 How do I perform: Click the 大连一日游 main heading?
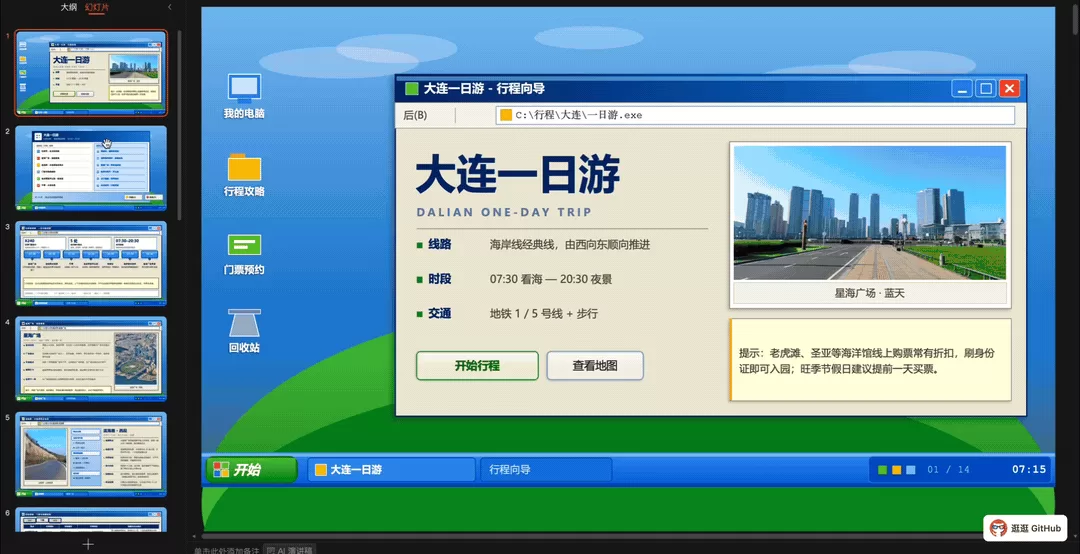518,174
